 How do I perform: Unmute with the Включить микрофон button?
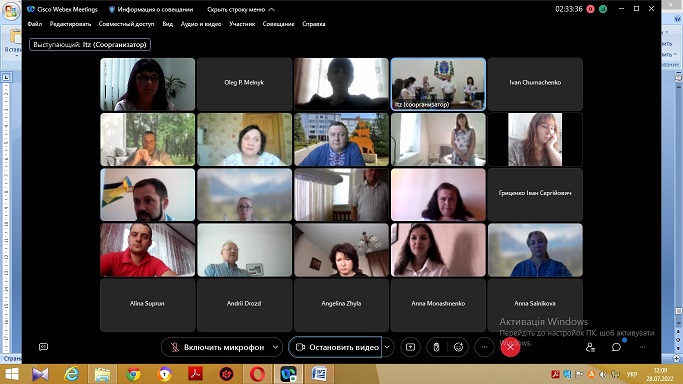pos(218,347)
